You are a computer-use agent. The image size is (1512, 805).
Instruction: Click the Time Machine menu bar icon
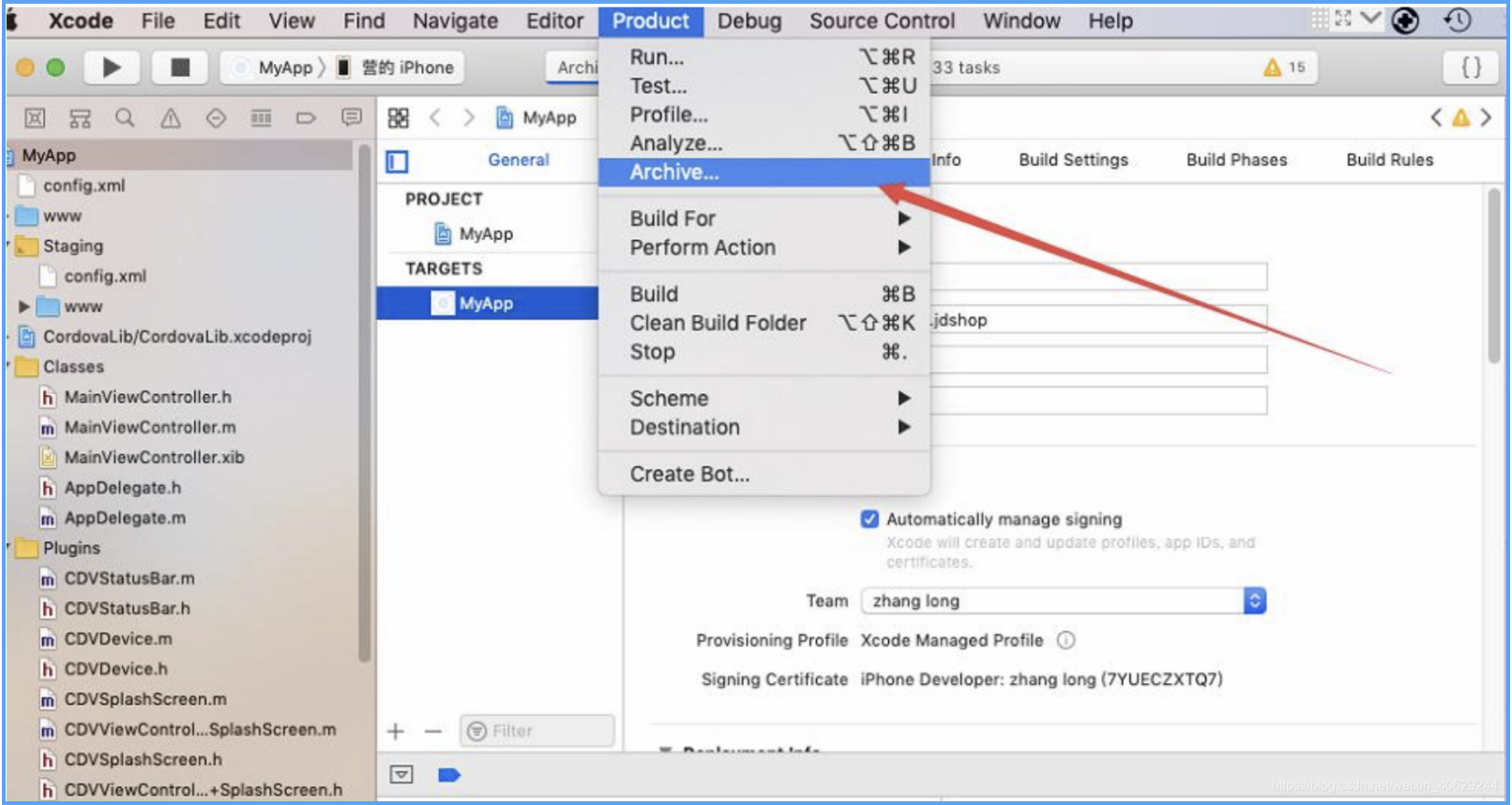click(1458, 20)
